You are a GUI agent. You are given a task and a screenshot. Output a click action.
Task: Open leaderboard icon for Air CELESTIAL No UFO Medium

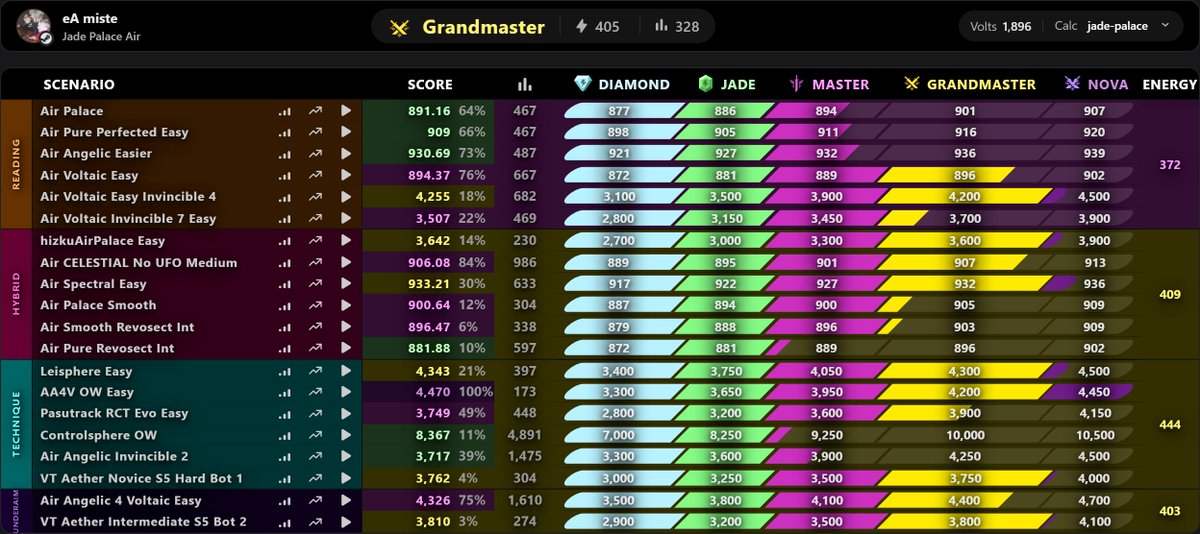(x=285, y=262)
